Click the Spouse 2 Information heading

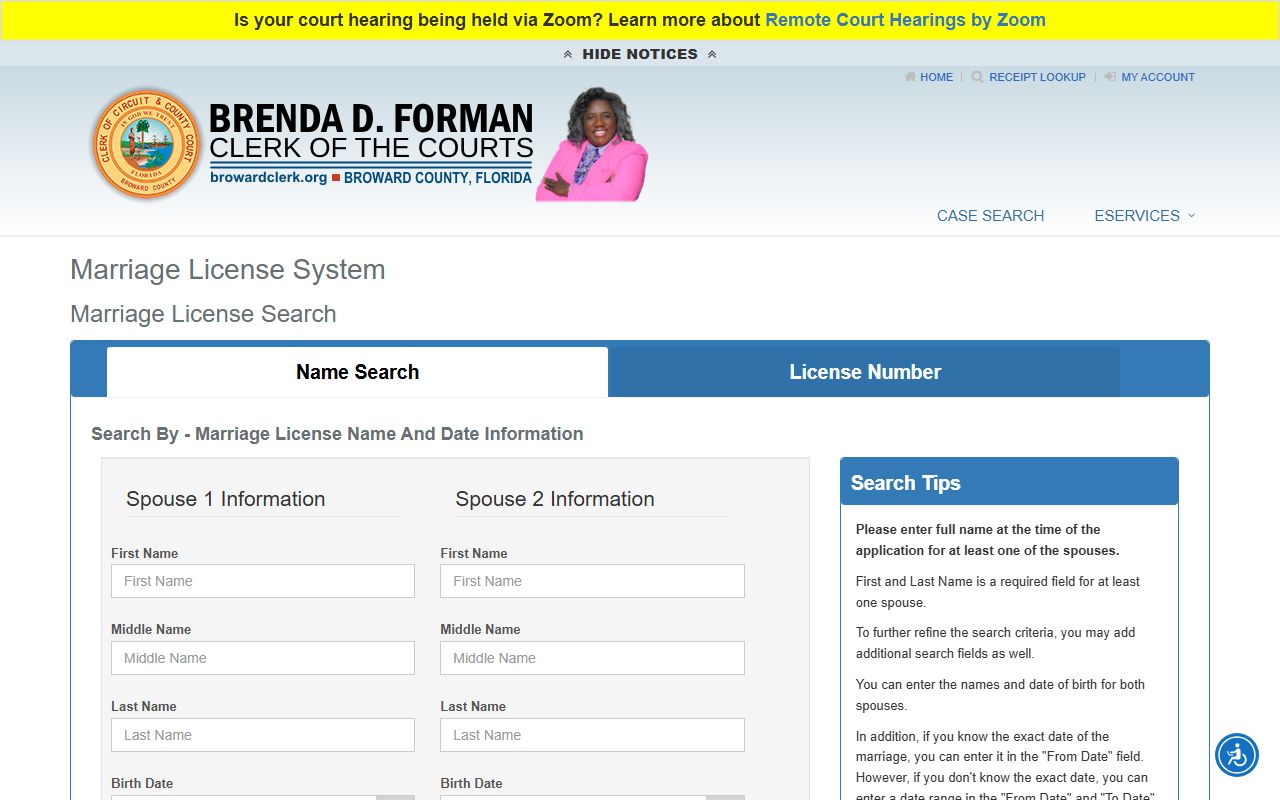555,499
